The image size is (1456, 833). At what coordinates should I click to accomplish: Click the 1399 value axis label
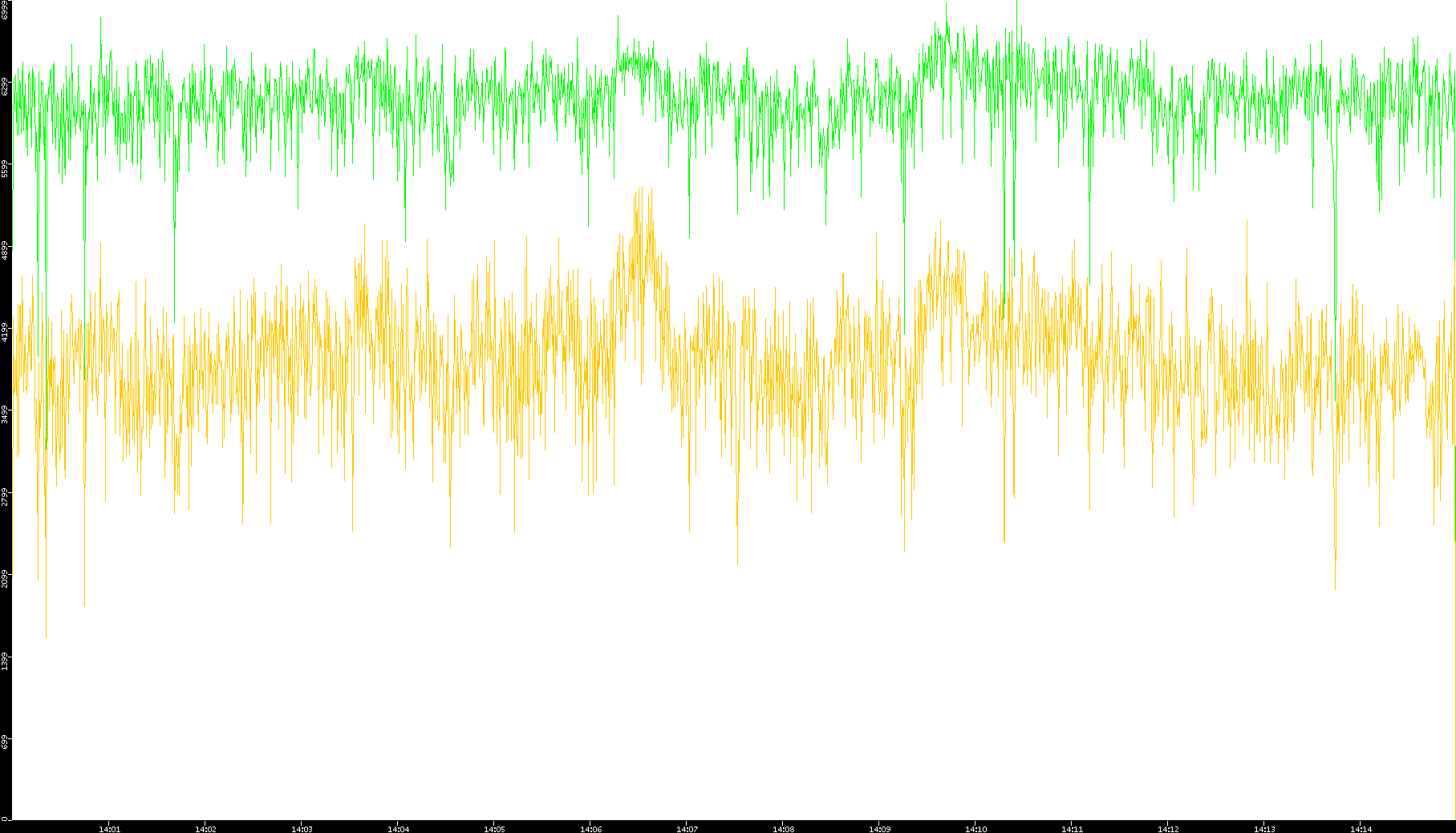5,661
